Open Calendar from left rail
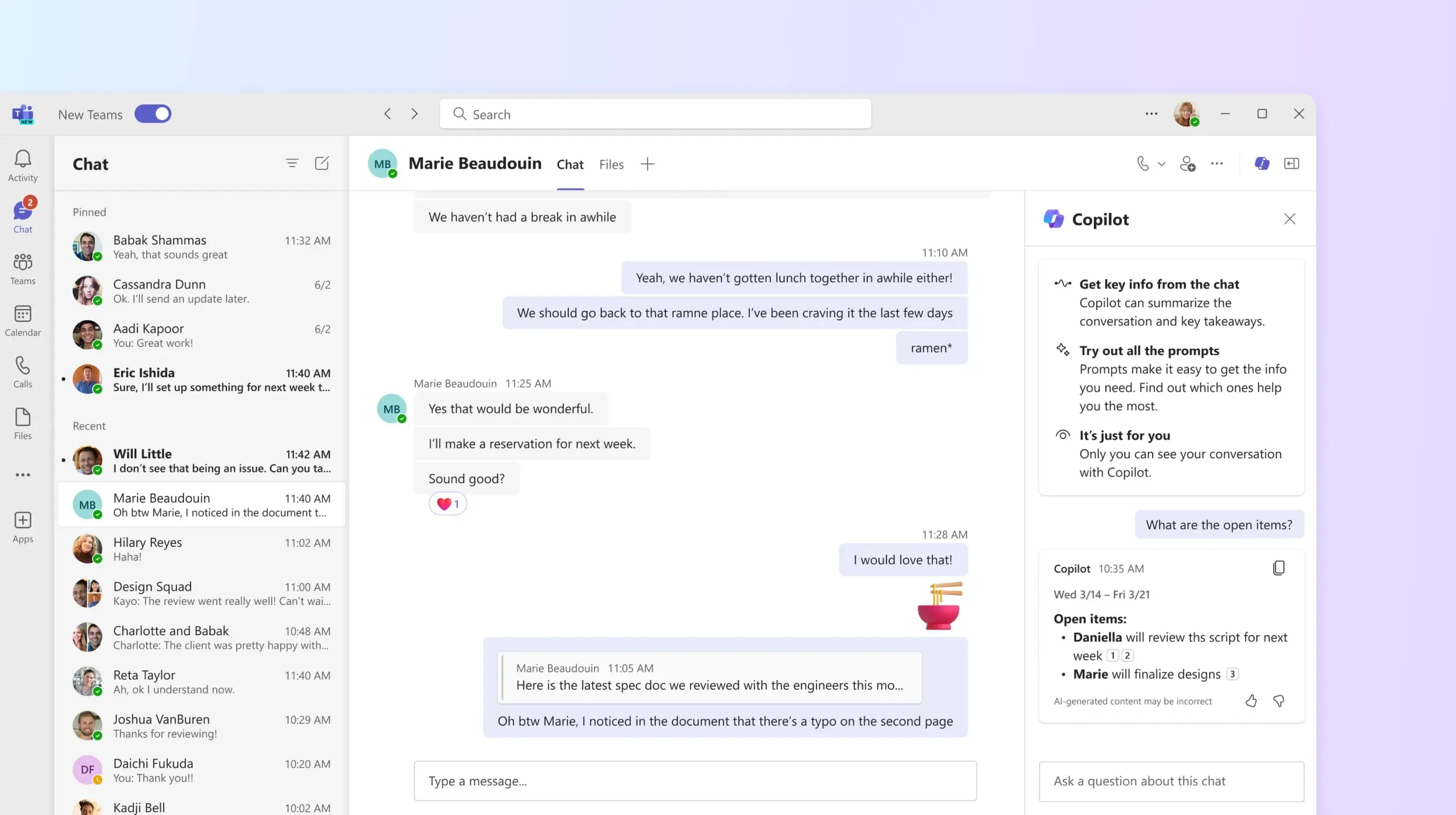Image resolution: width=1456 pixels, height=815 pixels. (x=23, y=320)
